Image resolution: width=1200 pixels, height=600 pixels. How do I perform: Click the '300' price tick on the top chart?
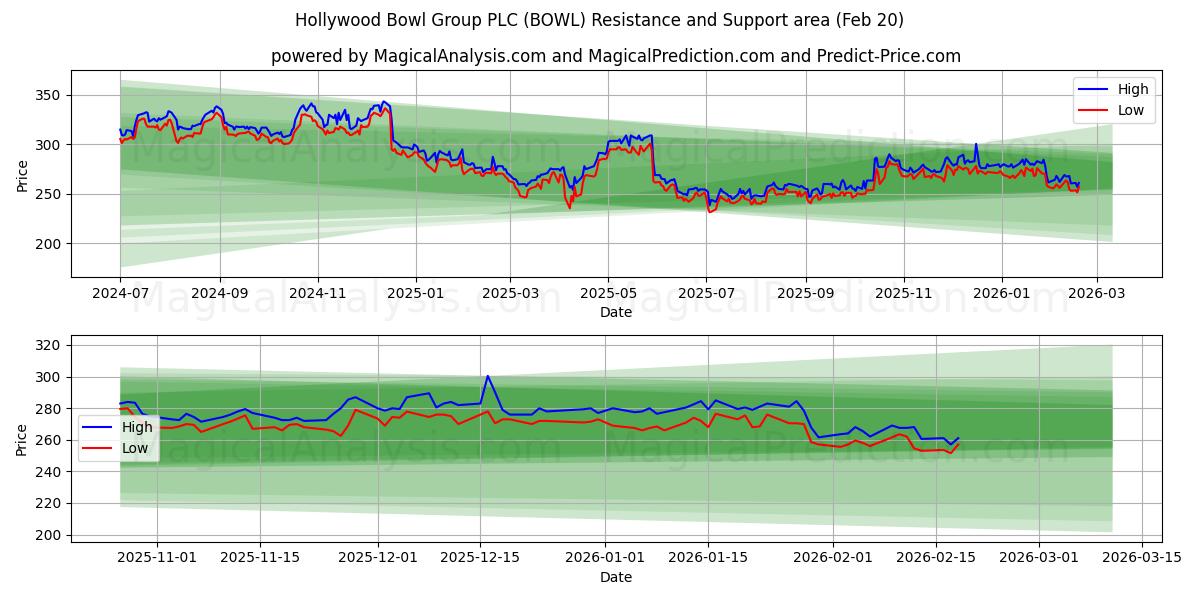(49, 145)
